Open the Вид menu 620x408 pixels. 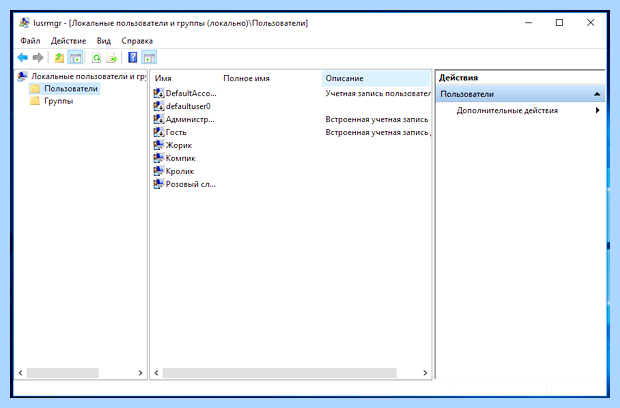pos(104,41)
